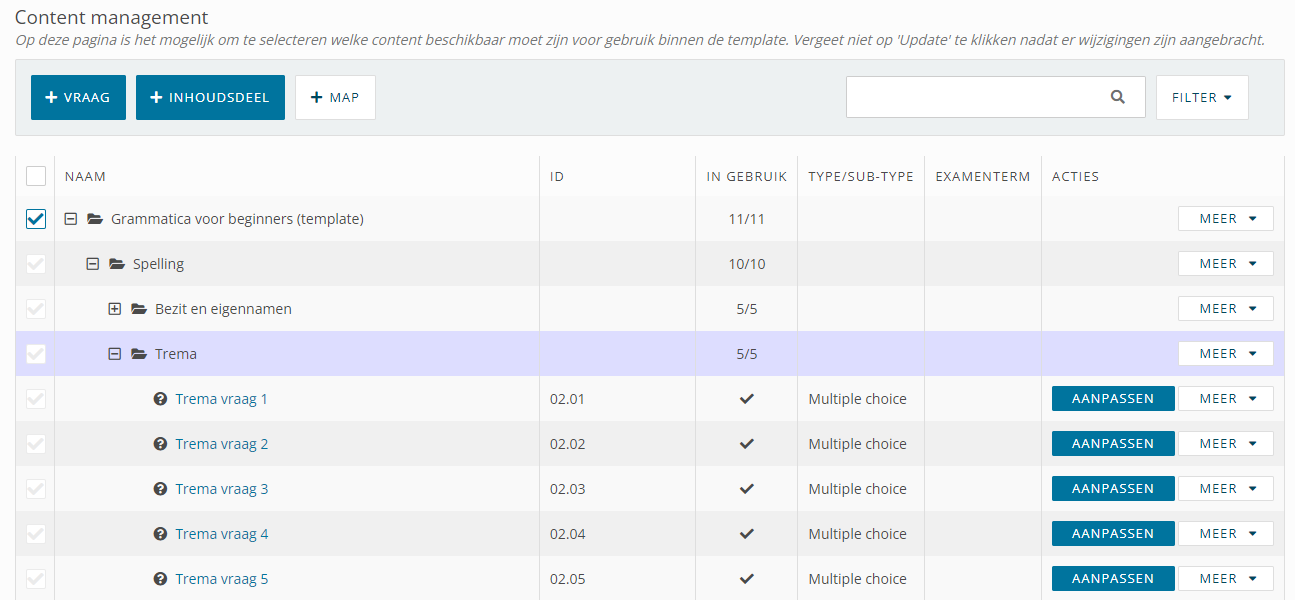Screen dimensions: 1295x600
Task: Click the search magnifier icon
Action: point(1117,97)
